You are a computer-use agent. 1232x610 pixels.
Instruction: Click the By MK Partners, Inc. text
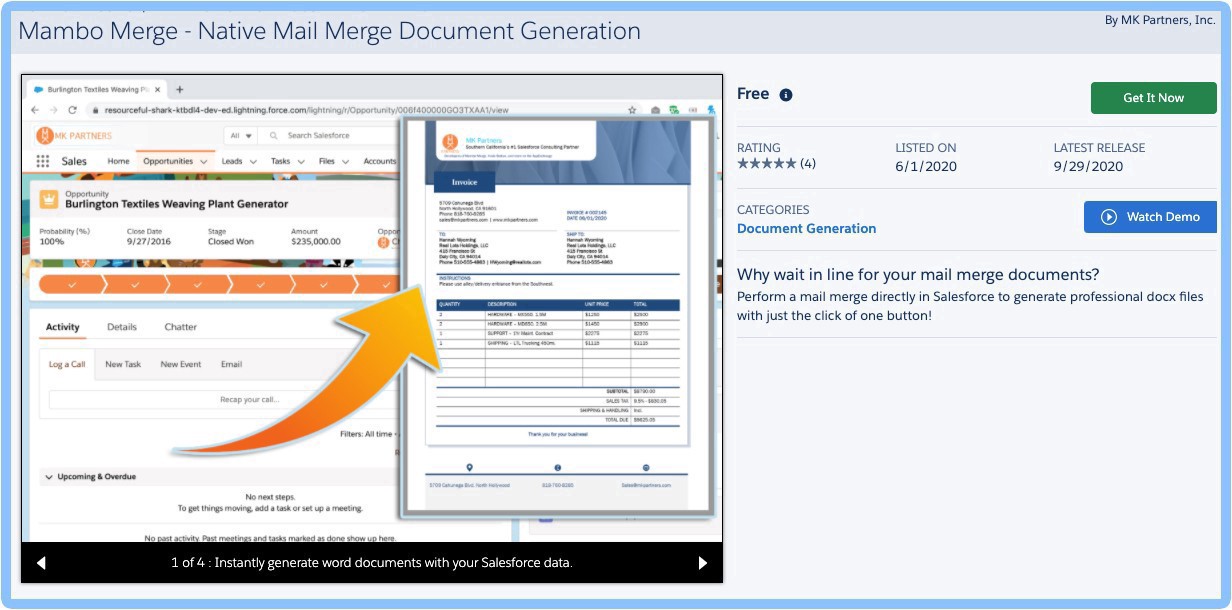pos(1160,20)
